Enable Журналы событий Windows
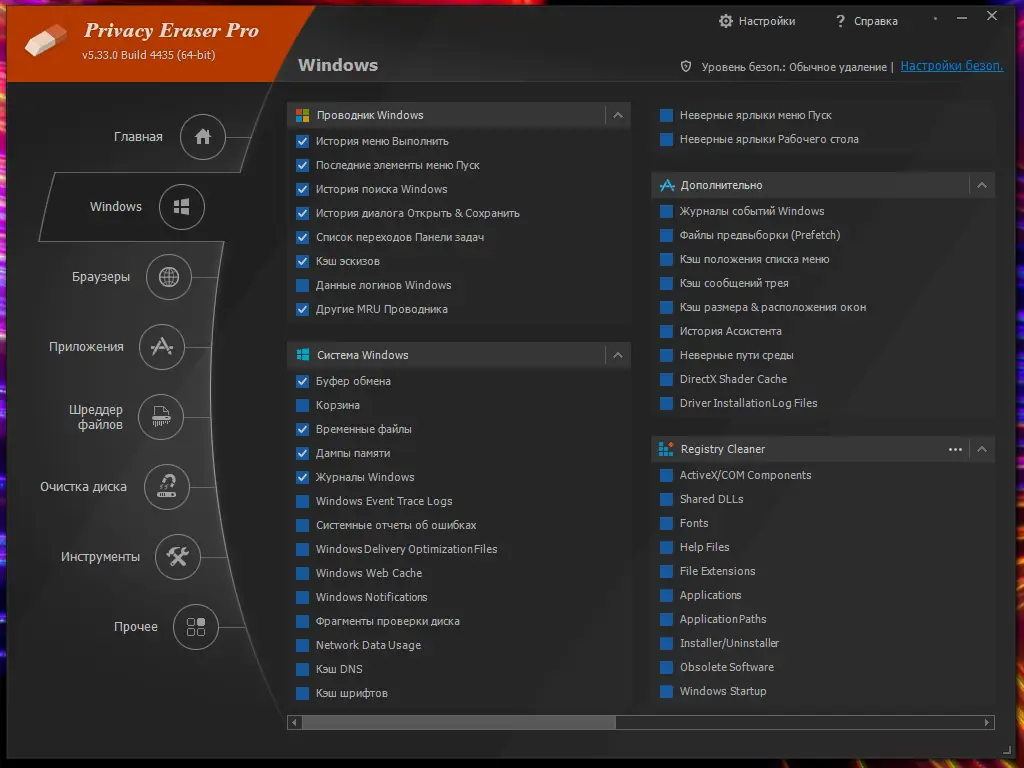This screenshot has height=768, width=1024. coord(665,211)
